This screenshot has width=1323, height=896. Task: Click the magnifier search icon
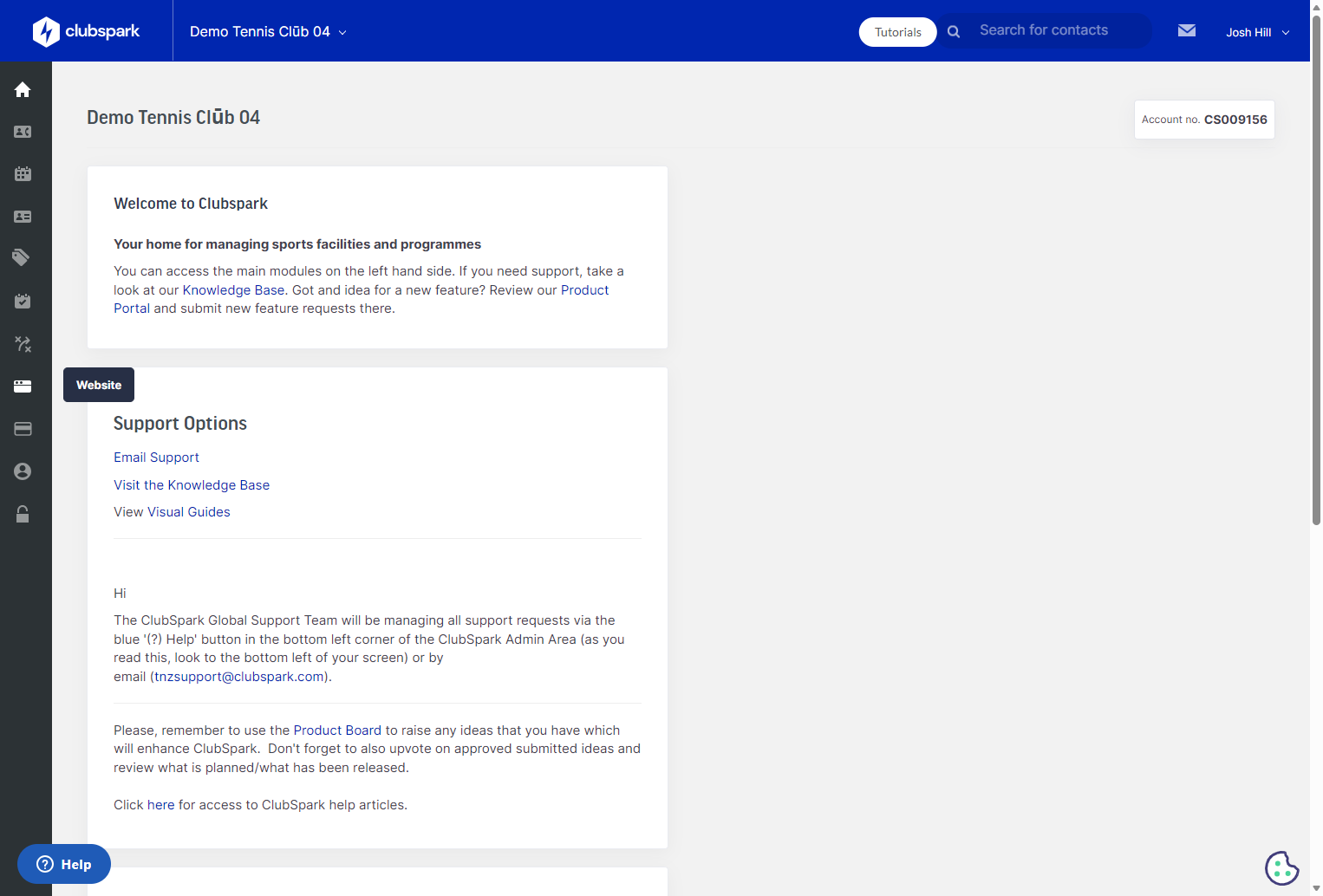coord(954,31)
